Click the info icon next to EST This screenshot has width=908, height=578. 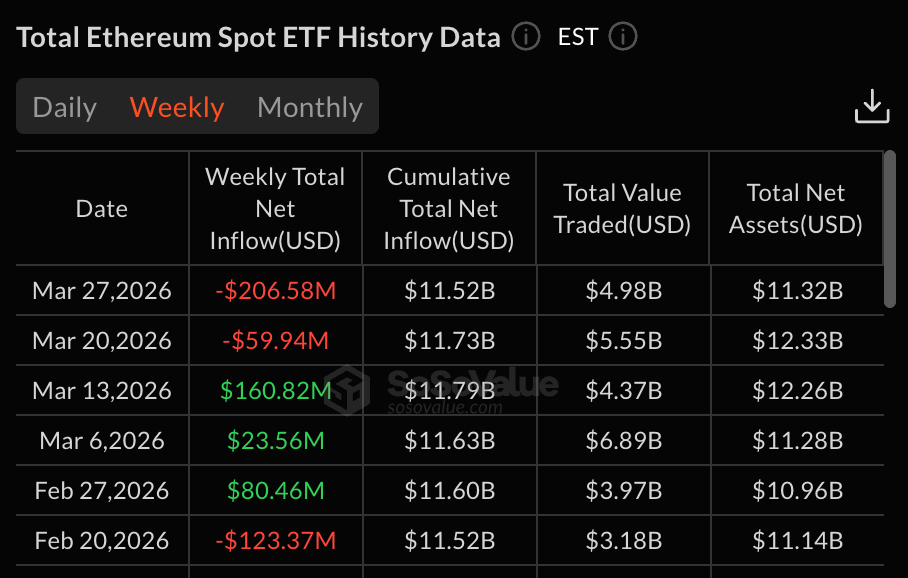(x=623, y=38)
